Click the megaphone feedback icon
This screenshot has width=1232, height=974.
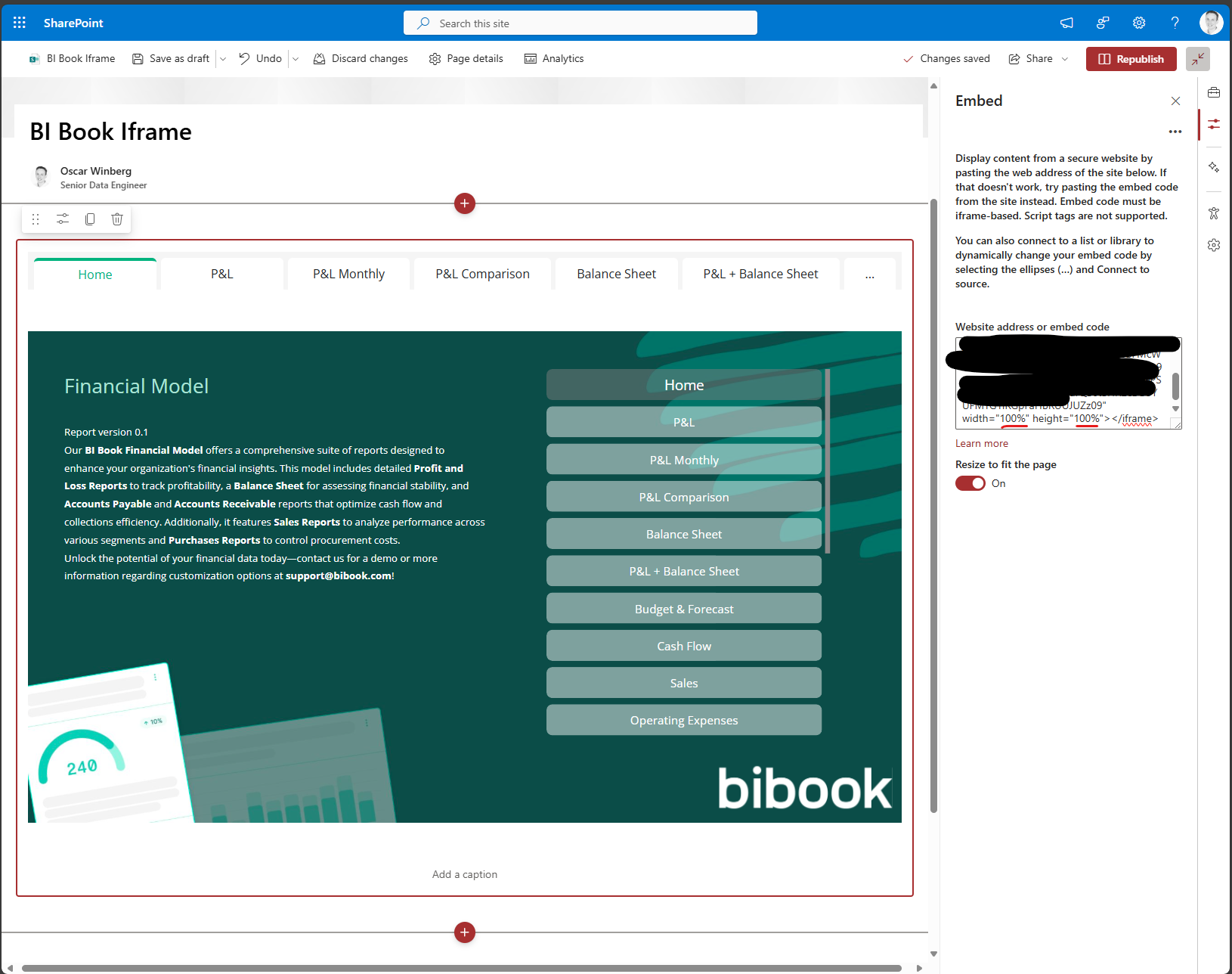click(x=1066, y=23)
